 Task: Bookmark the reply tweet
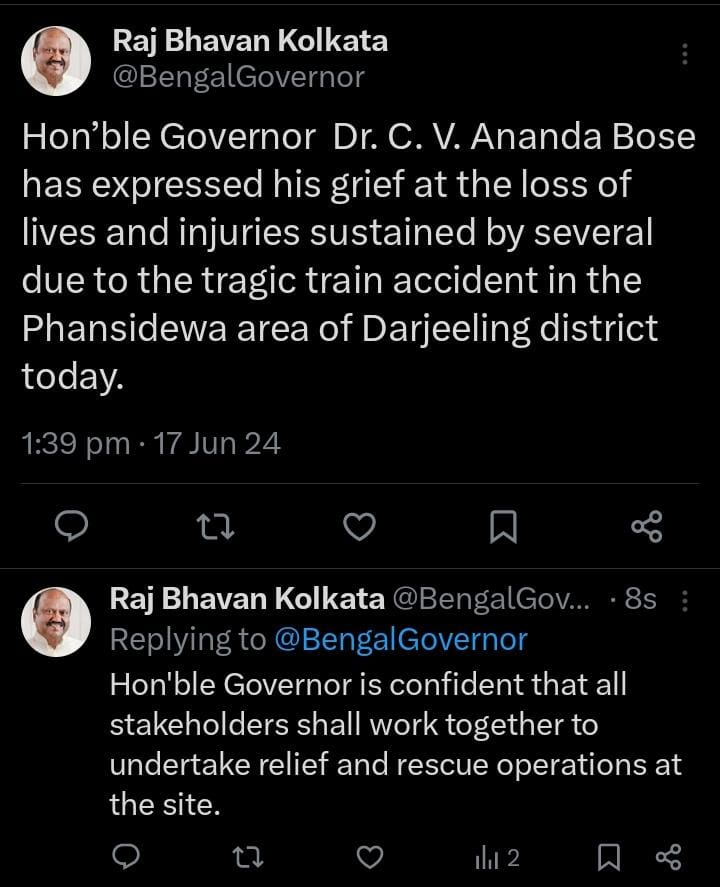606,857
